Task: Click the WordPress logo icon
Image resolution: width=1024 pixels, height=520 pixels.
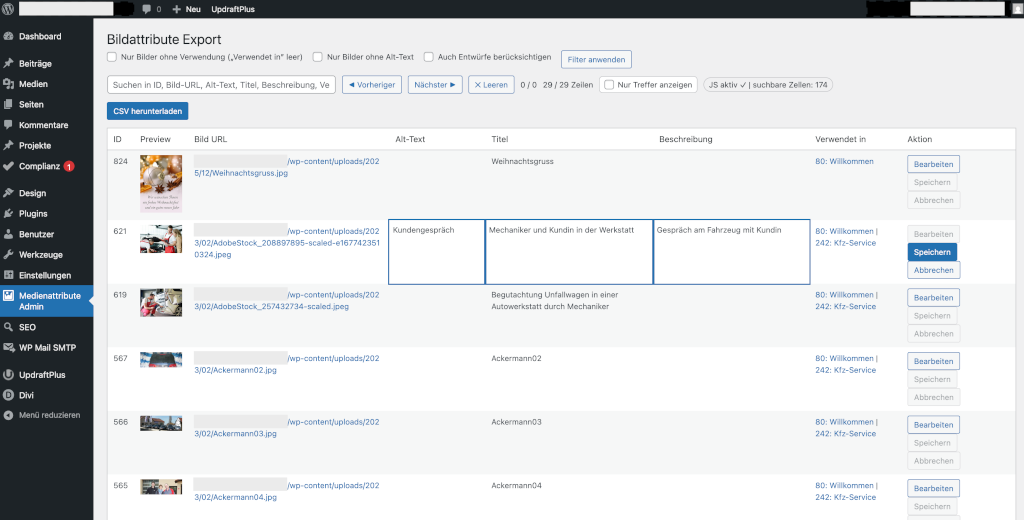Action: tap(9, 9)
